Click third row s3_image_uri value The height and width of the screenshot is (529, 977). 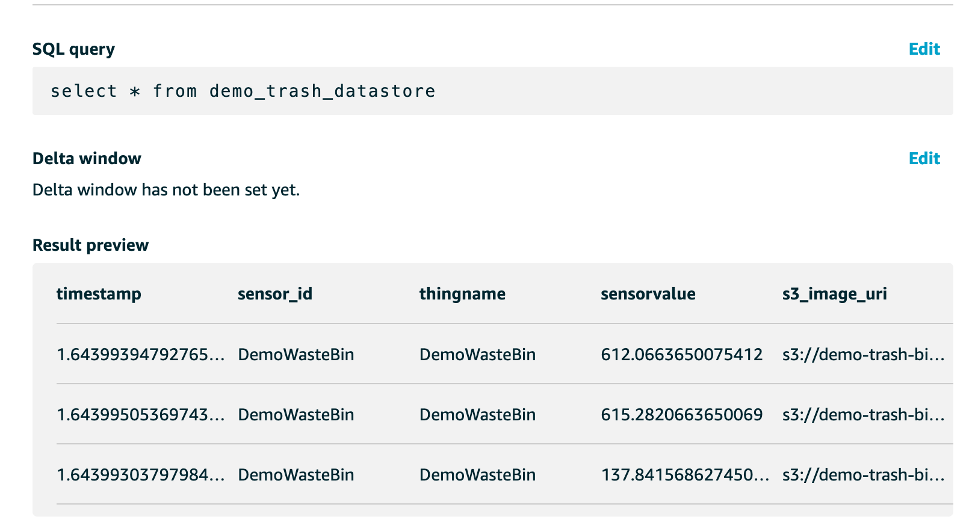(862, 474)
